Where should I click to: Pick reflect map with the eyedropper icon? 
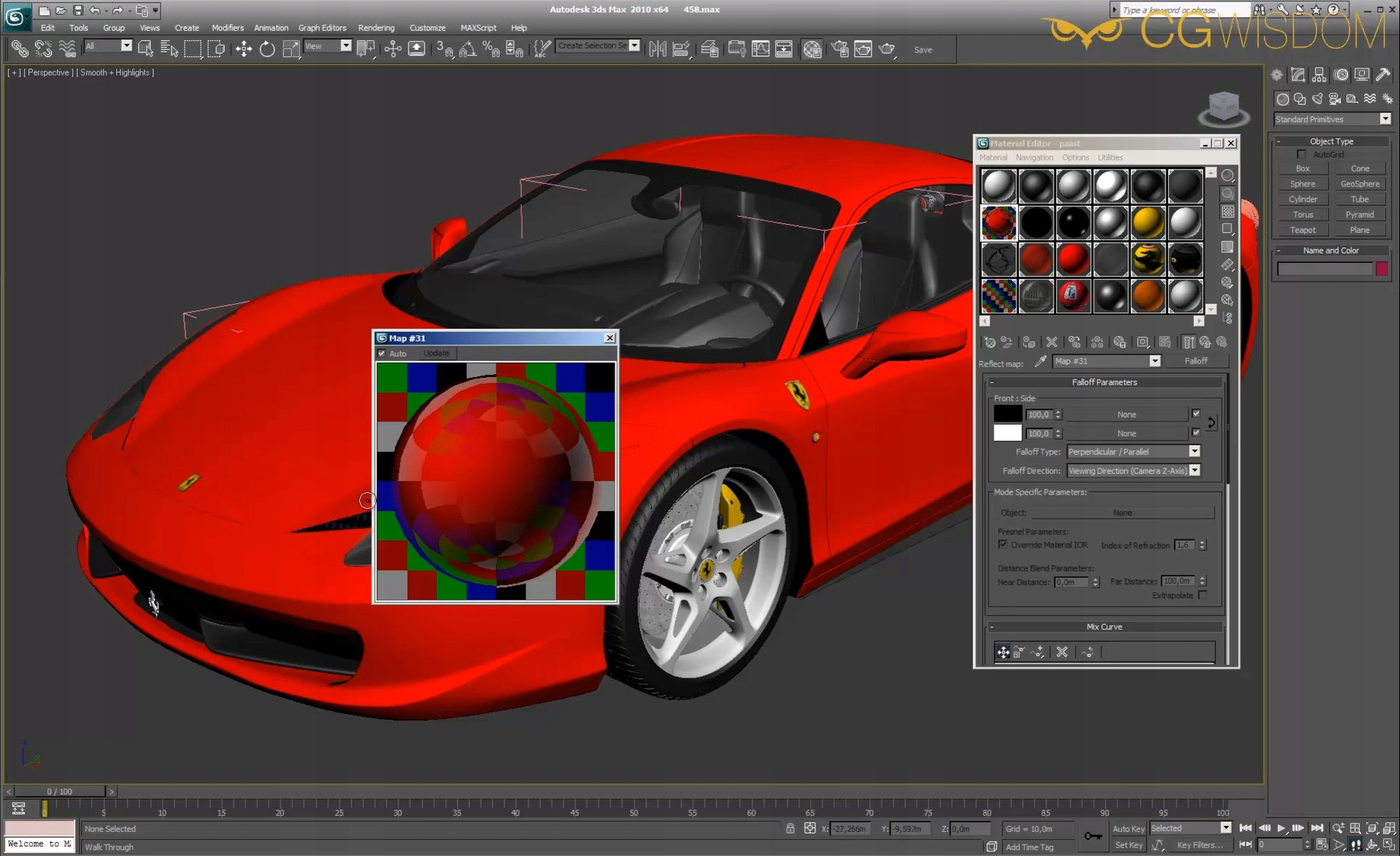(1040, 361)
